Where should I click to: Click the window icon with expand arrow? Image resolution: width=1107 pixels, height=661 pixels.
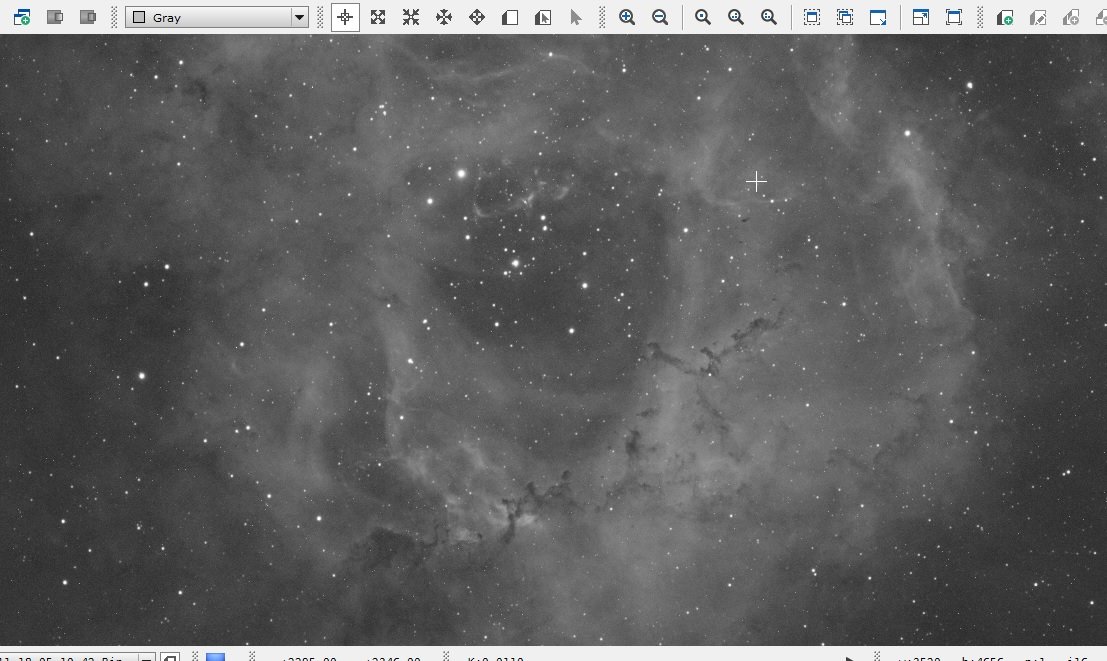pyautogui.click(x=921, y=17)
